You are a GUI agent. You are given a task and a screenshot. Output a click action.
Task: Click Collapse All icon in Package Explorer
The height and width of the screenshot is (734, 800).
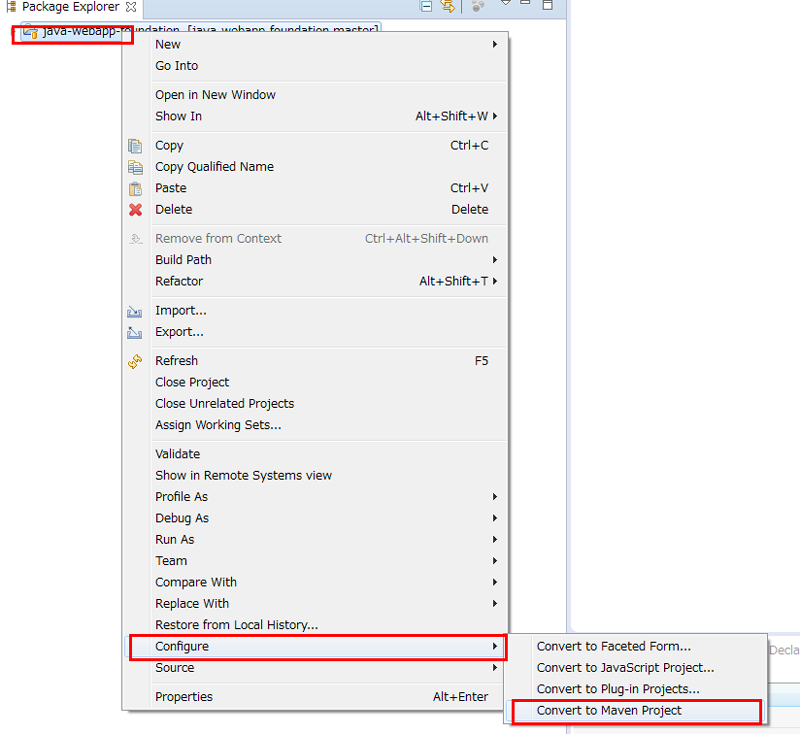click(427, 7)
